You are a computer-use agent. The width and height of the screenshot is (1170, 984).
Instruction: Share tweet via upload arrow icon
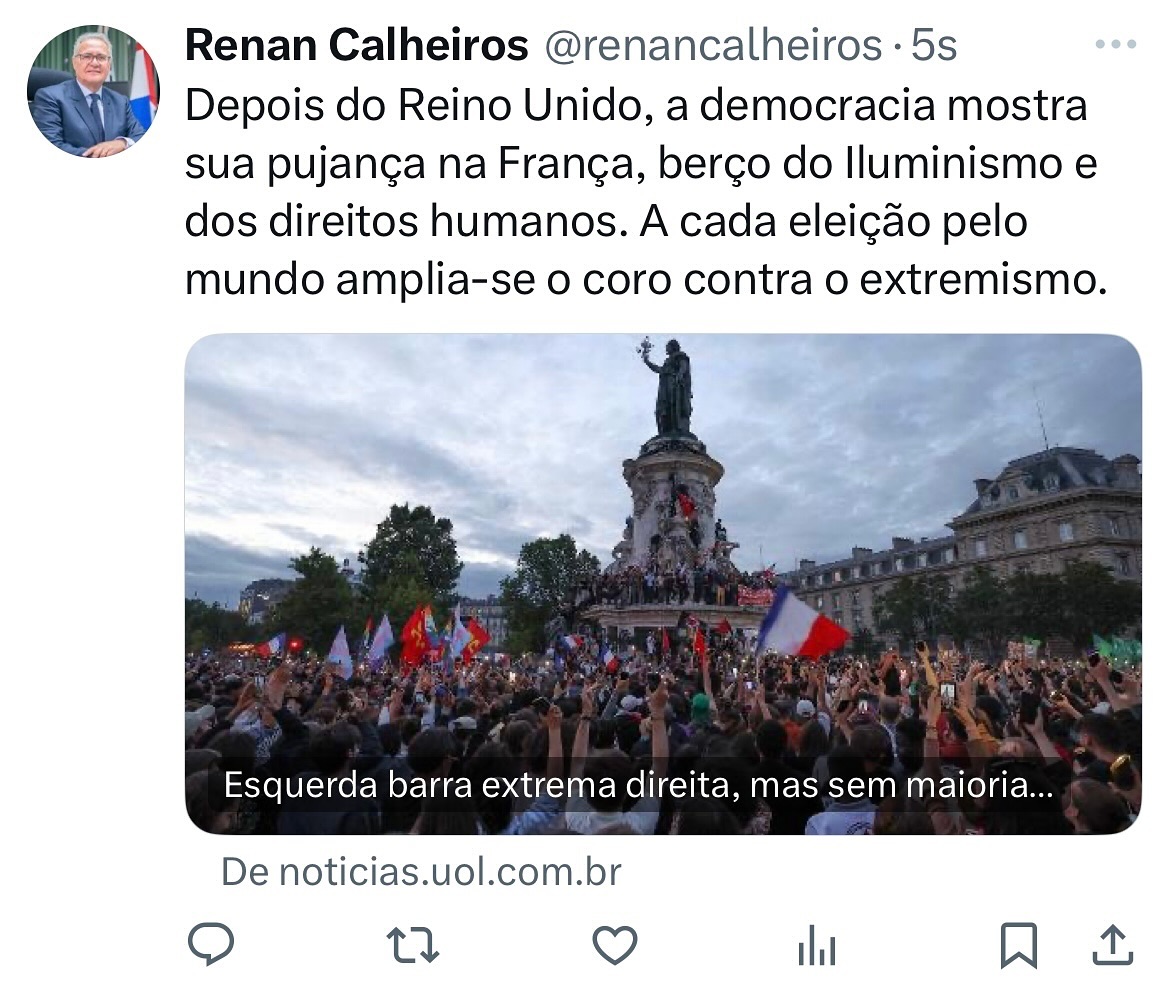[x=1113, y=944]
